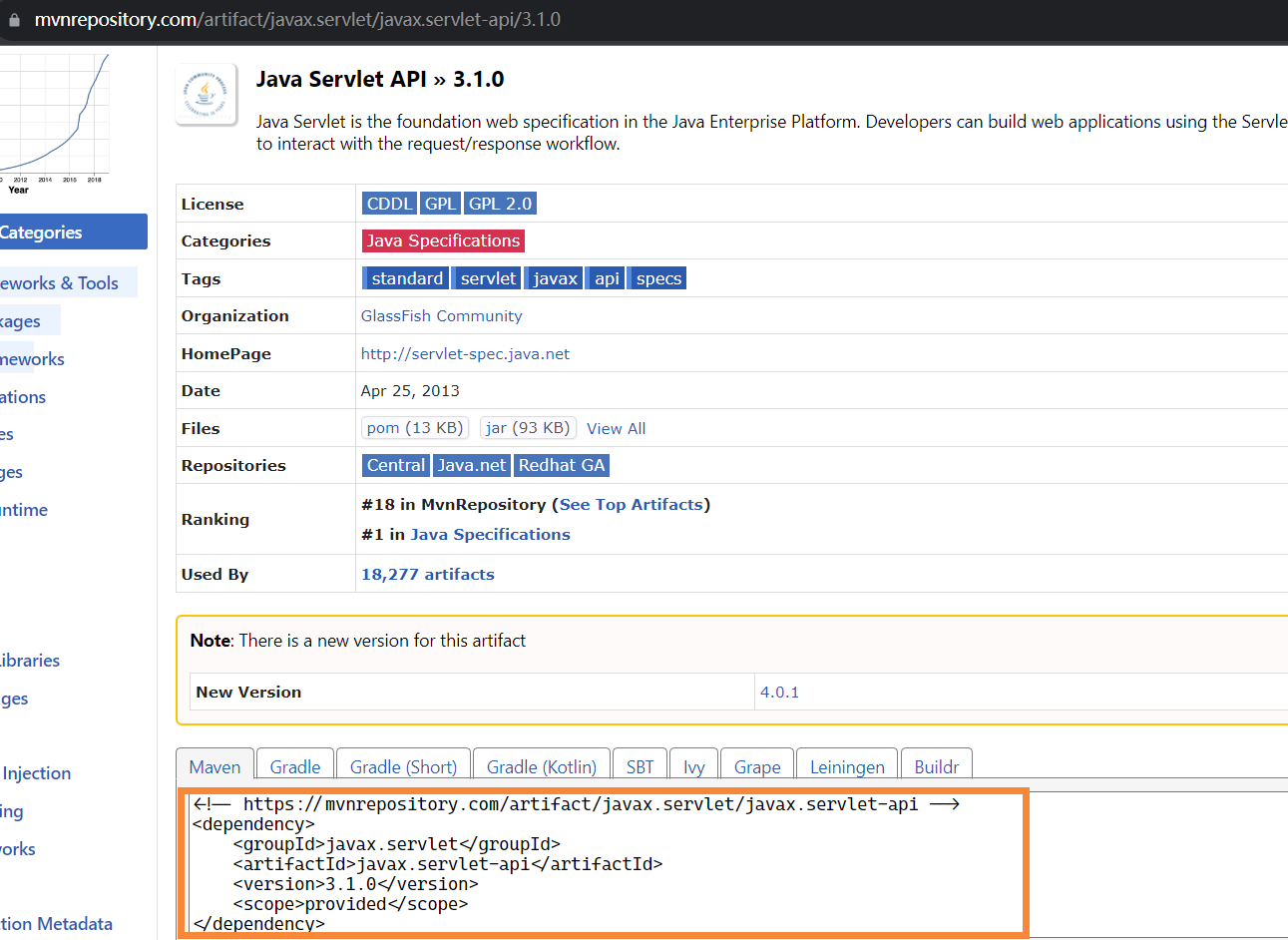Open the GPL 2.0 license tag
This screenshot has height=940, width=1288.
coord(501,204)
